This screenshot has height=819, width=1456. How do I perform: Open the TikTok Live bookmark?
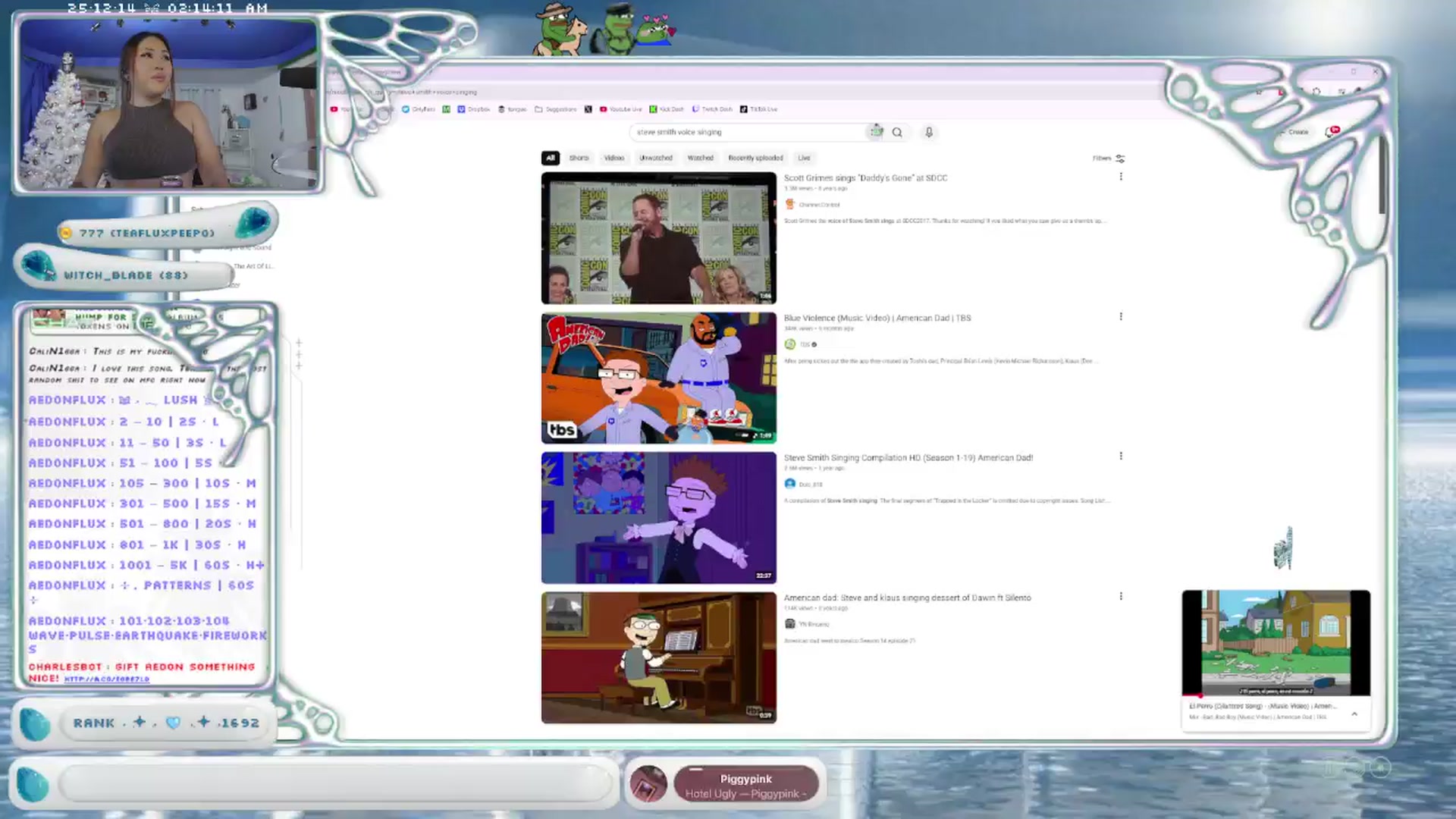(x=759, y=109)
